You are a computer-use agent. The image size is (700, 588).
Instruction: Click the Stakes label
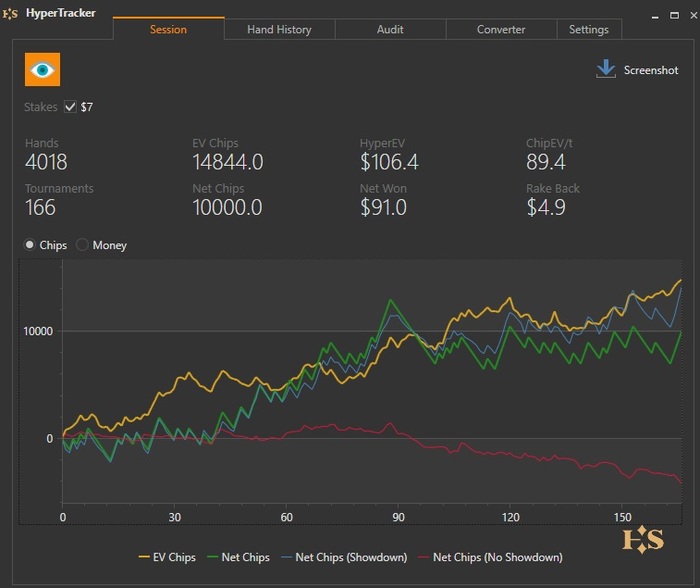tap(41, 107)
